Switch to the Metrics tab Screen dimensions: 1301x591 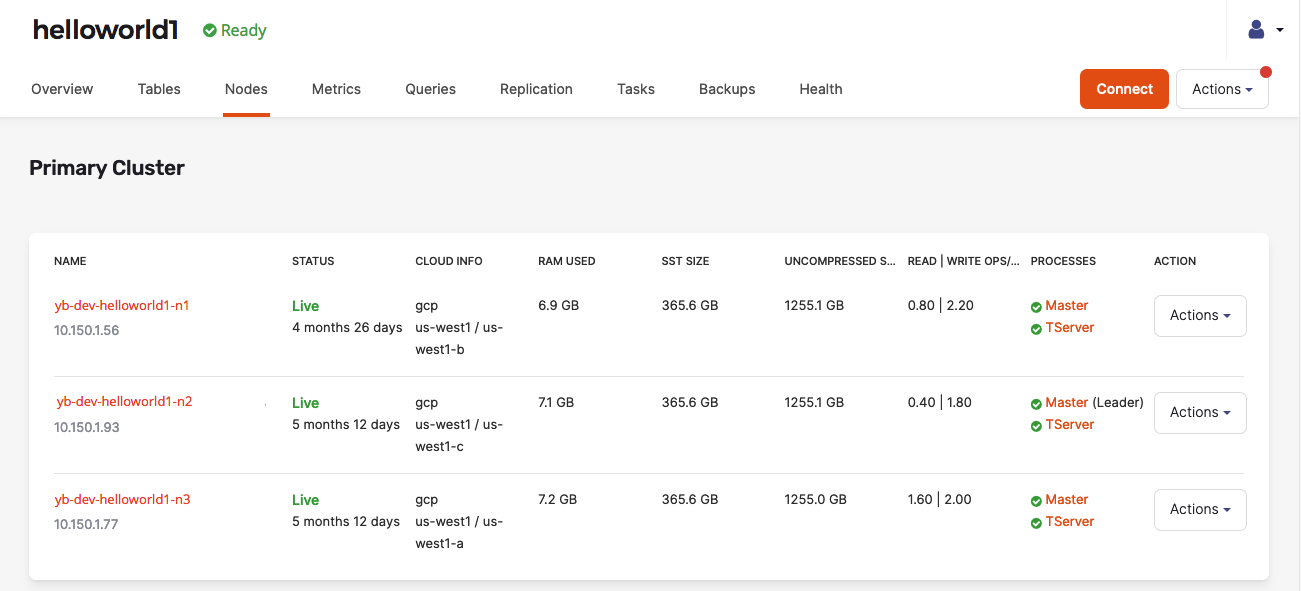point(336,89)
